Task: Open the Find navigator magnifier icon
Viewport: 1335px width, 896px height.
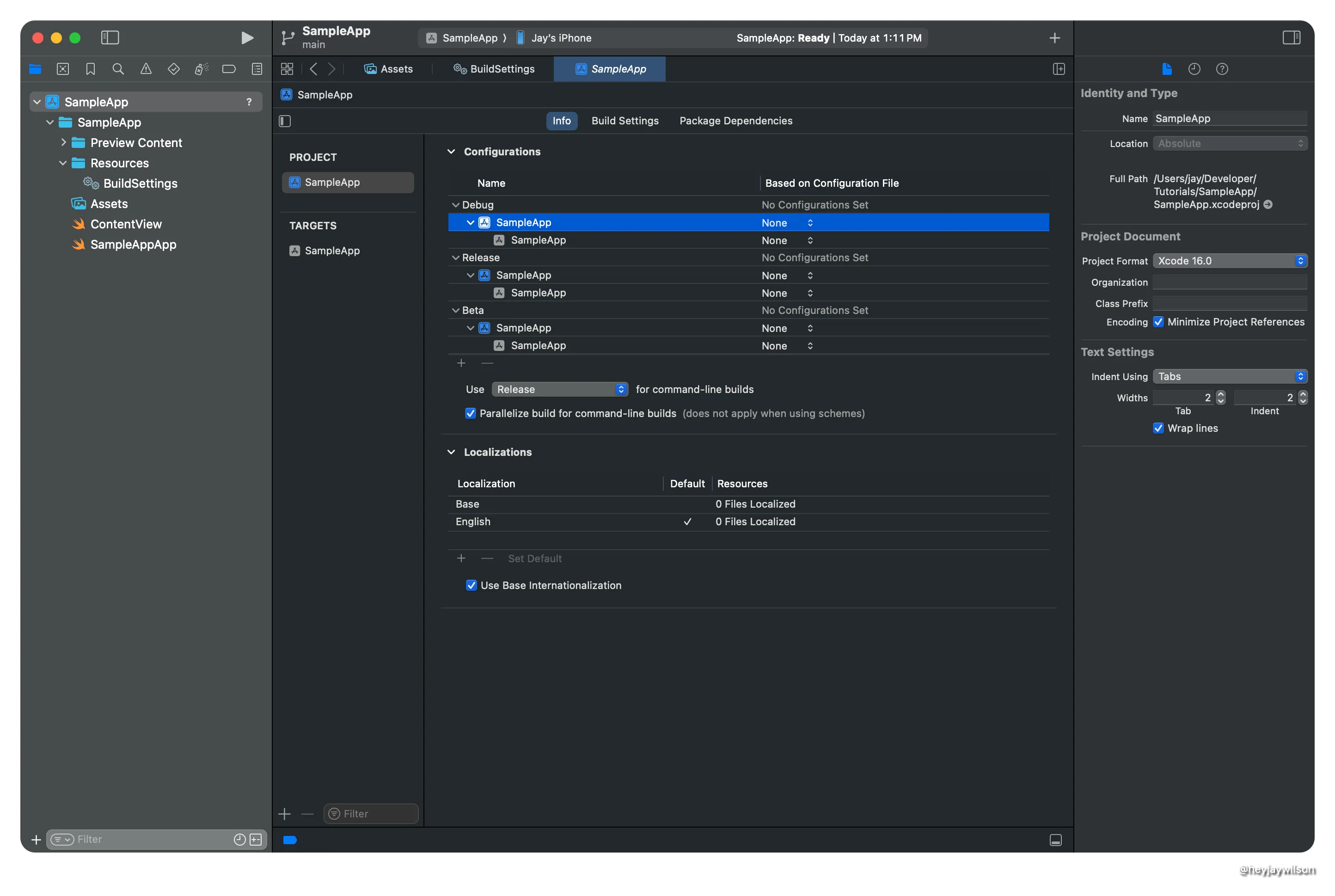Action: [118, 69]
